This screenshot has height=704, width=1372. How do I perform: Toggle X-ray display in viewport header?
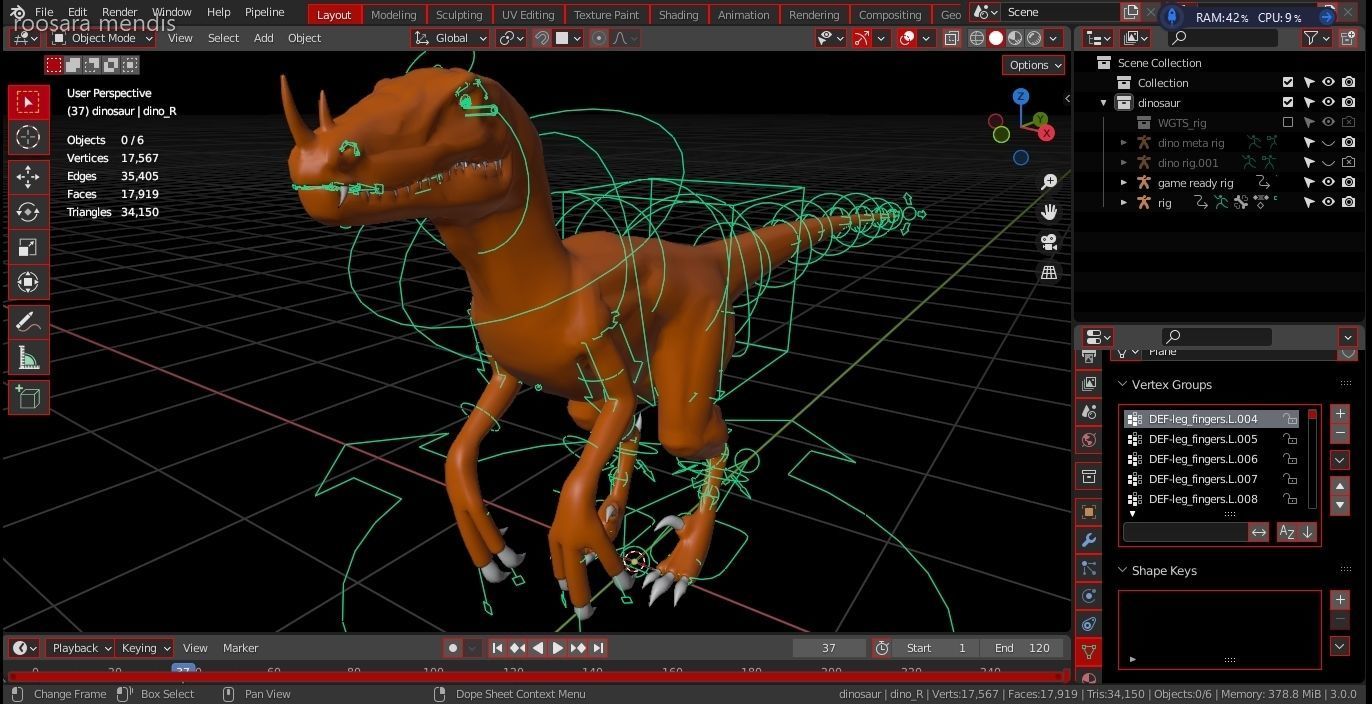[951, 38]
